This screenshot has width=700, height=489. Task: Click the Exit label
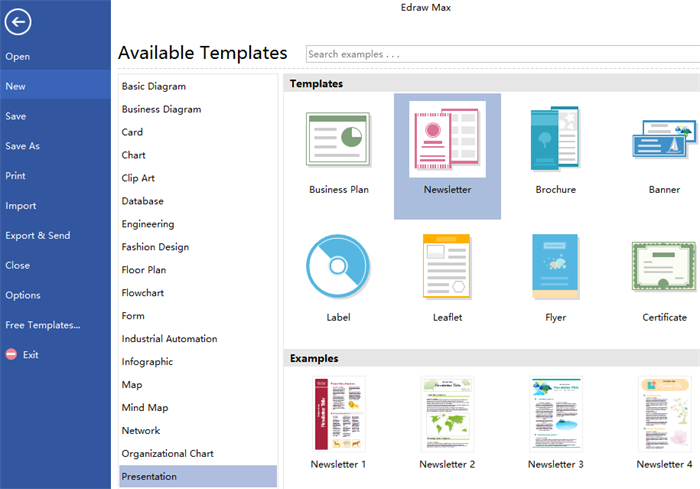(x=30, y=355)
